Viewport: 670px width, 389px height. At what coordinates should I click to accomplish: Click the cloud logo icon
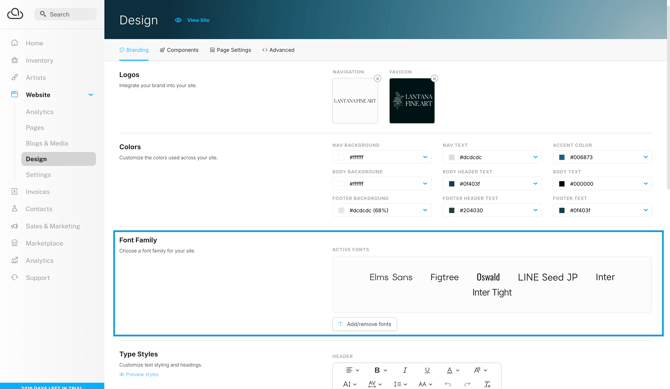15,14
